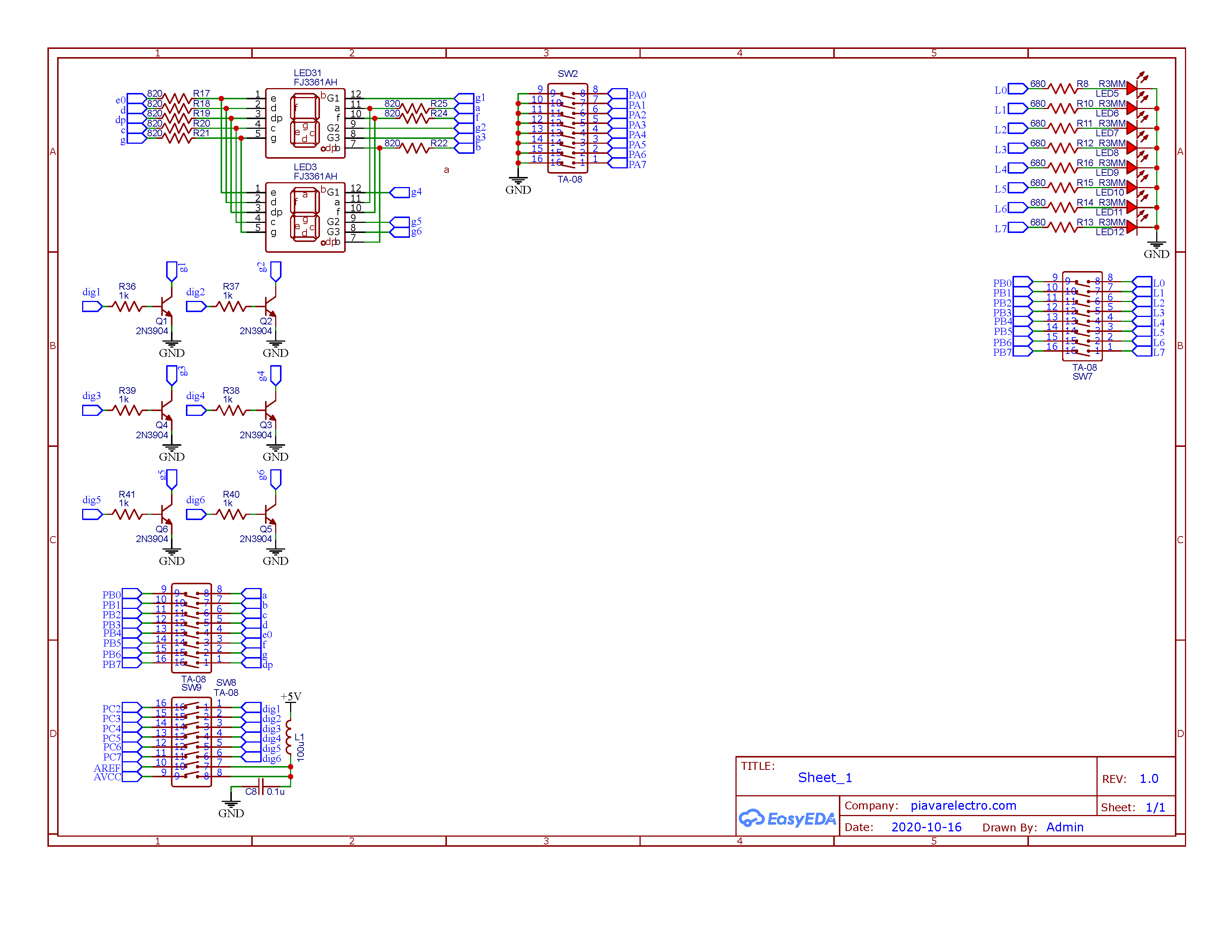Click the SW8 DIP switch body

(x=191, y=742)
